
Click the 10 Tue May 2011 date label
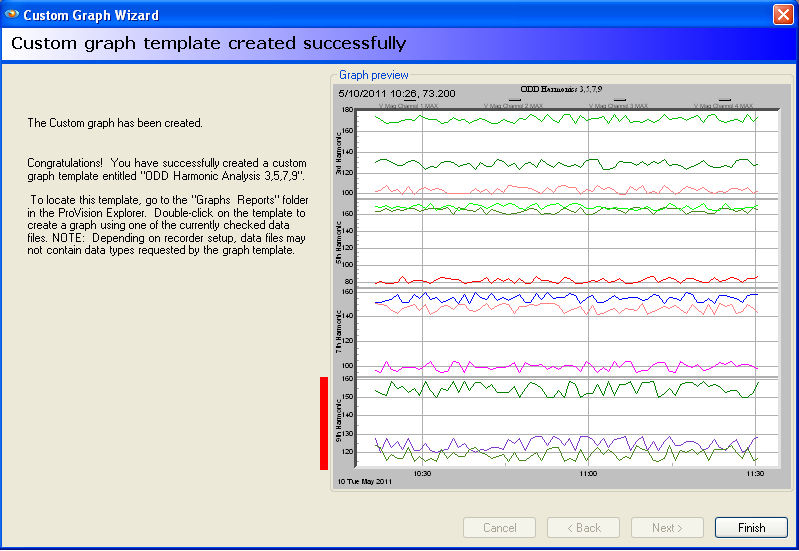(365, 482)
